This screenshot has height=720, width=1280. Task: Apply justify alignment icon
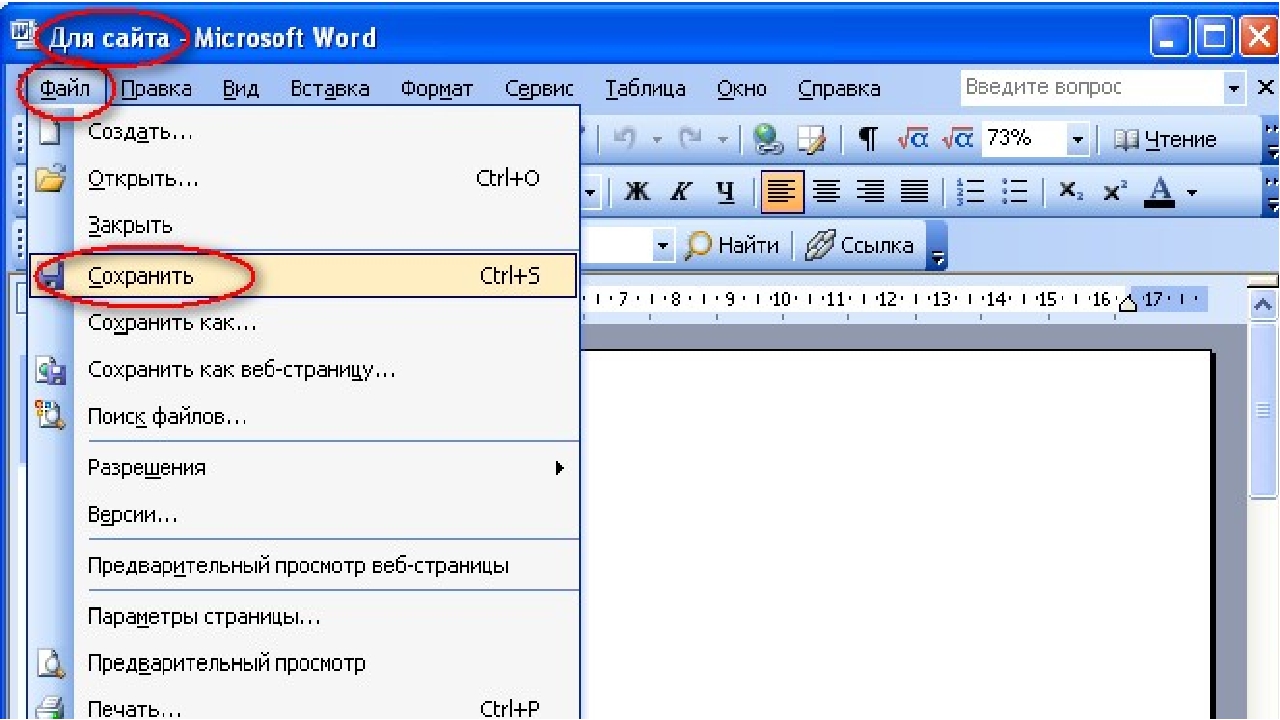(x=912, y=191)
